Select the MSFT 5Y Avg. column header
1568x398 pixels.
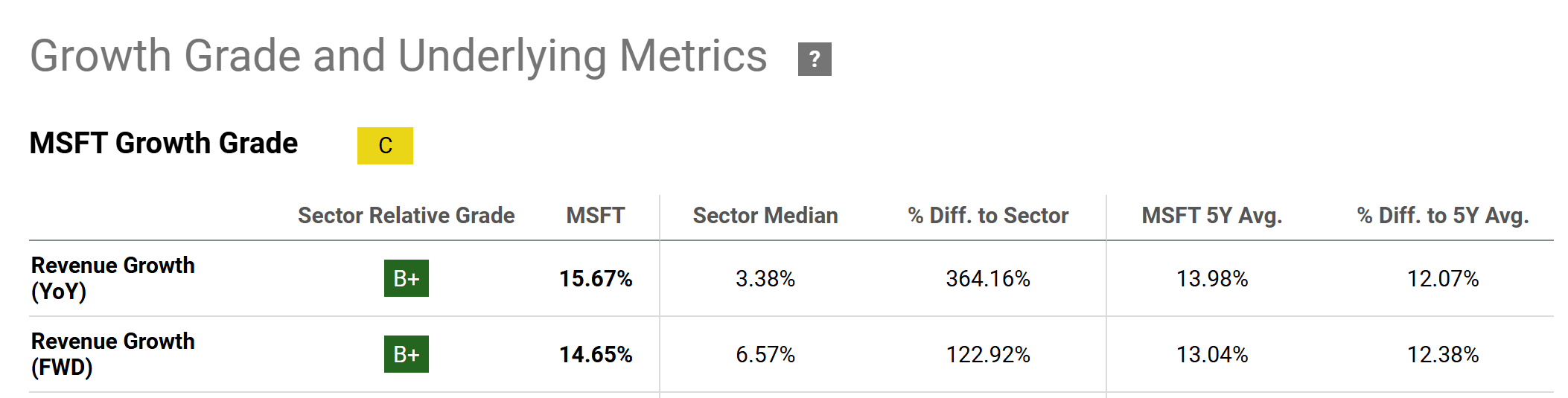[x=1211, y=216]
